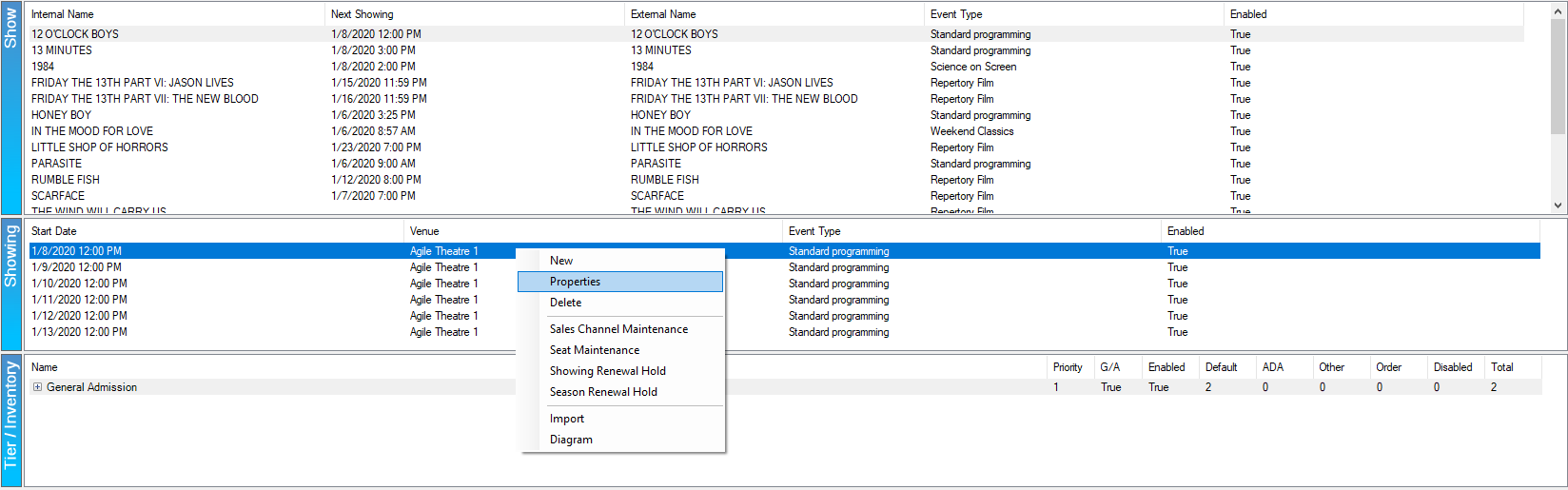Click the Show panel's scroll up arrow

pyautogui.click(x=1558, y=11)
